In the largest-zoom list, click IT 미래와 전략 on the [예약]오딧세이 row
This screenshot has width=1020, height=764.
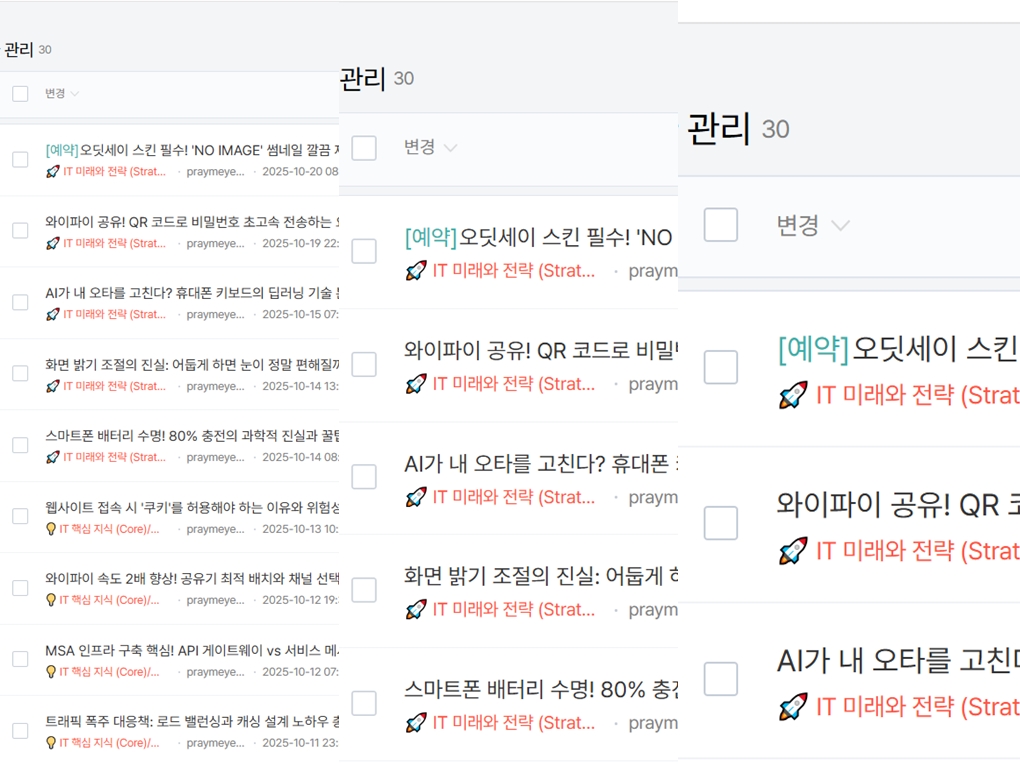pyautogui.click(x=918, y=395)
